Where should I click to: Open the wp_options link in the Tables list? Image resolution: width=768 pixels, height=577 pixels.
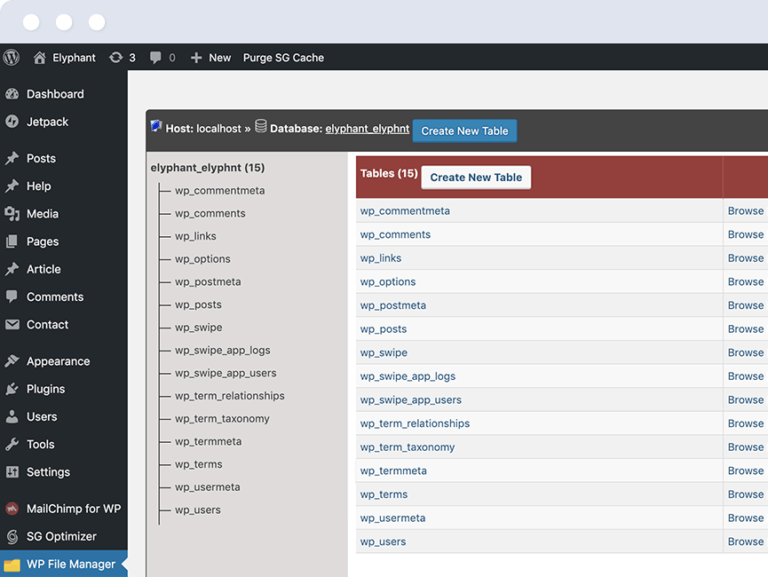(x=387, y=282)
